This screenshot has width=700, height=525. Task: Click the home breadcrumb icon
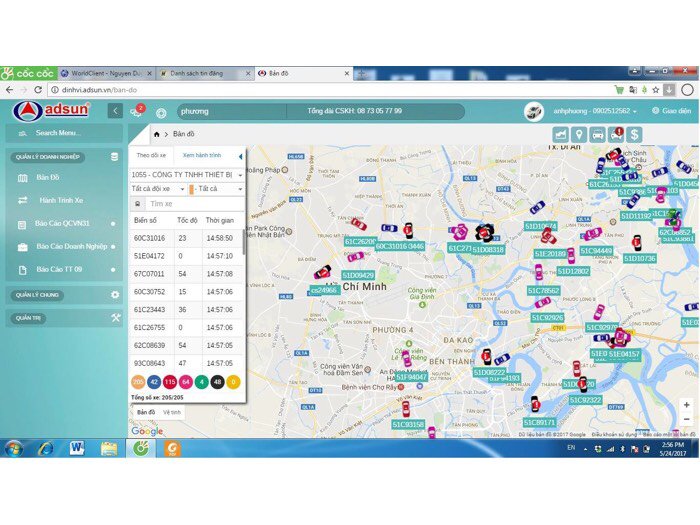[x=156, y=134]
